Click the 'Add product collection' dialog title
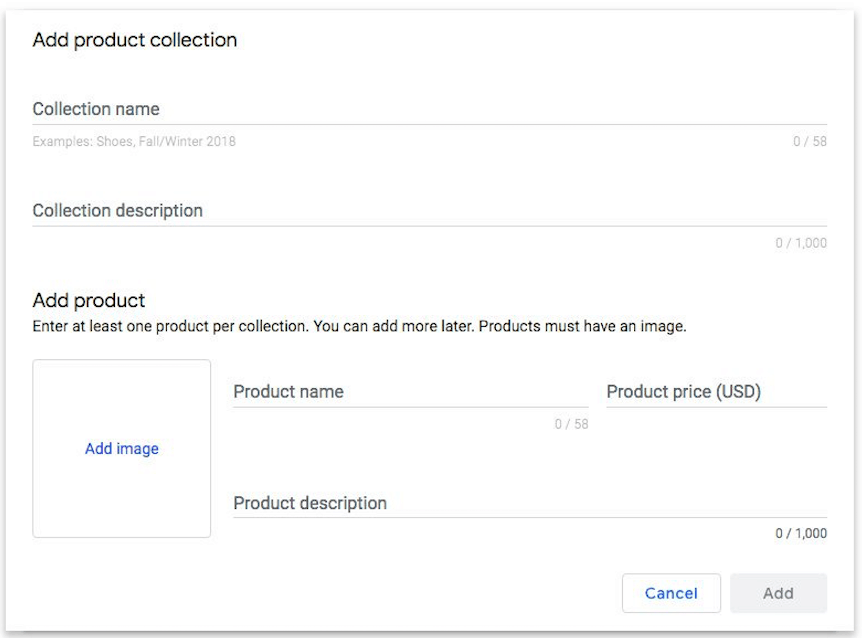 click(135, 40)
